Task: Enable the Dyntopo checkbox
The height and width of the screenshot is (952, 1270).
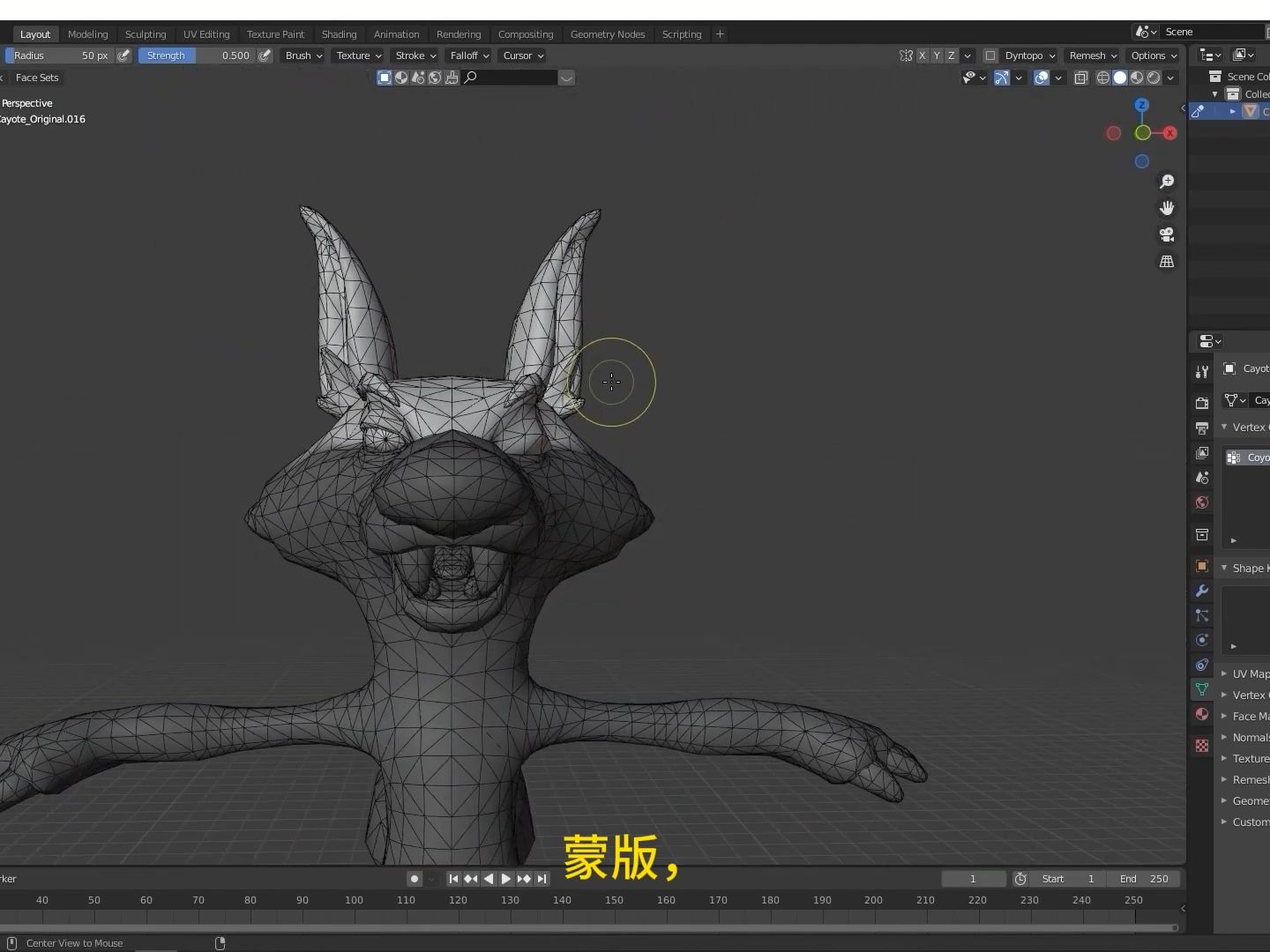Action: [x=990, y=56]
